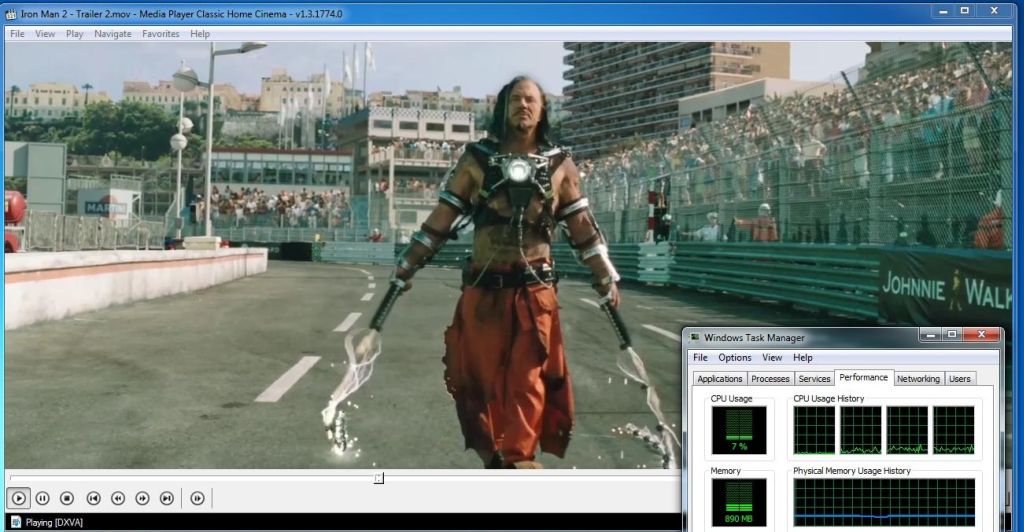Click the Physical Memory Usage History graph

tap(884, 503)
